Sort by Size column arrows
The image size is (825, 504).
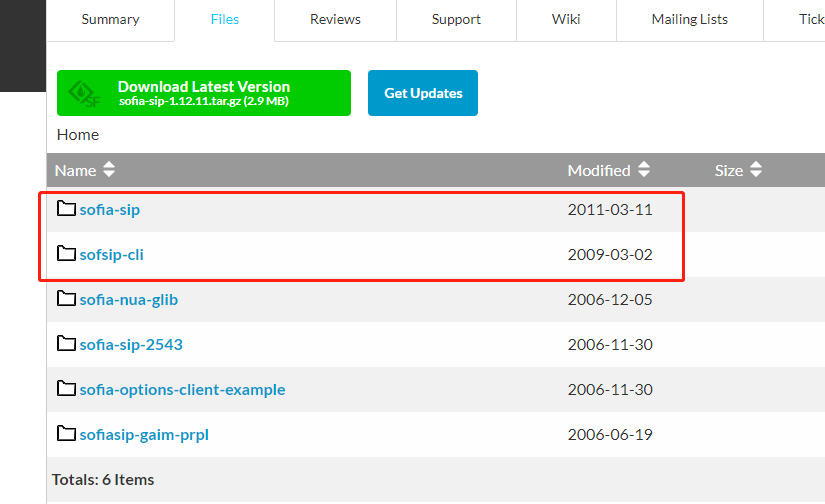(x=756, y=169)
